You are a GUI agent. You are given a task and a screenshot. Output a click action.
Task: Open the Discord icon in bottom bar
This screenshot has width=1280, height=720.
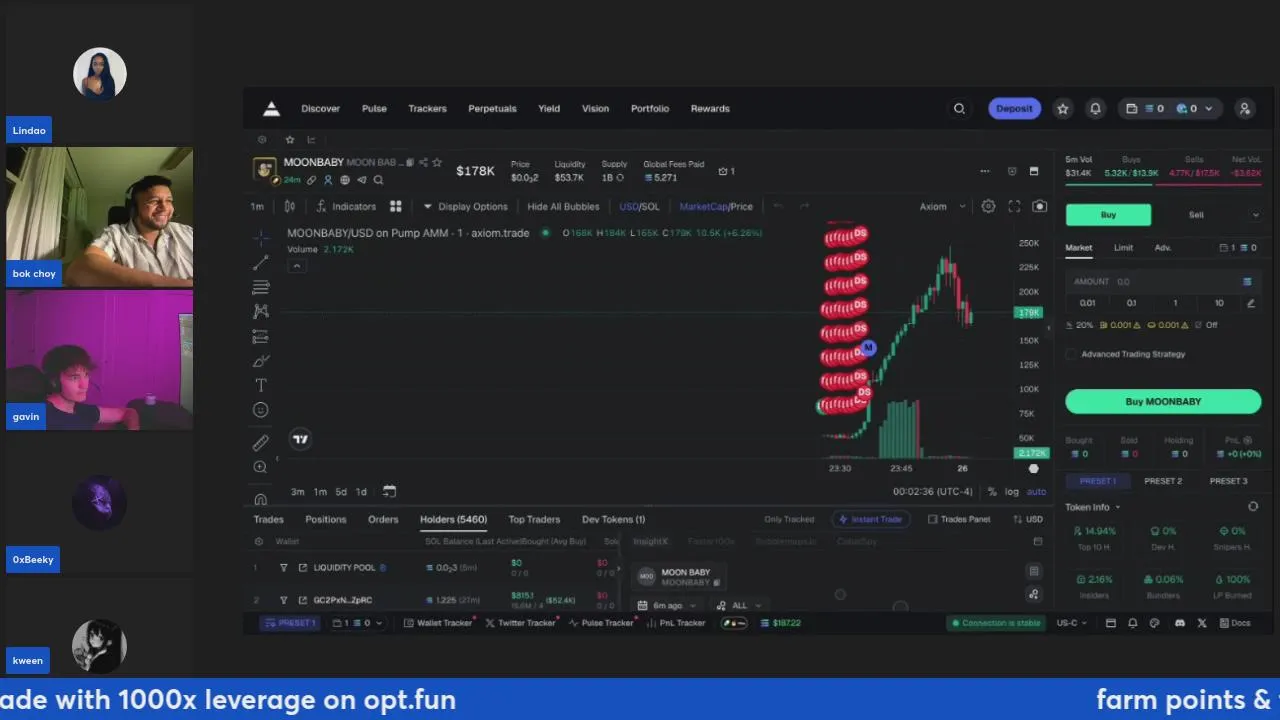[1179, 623]
